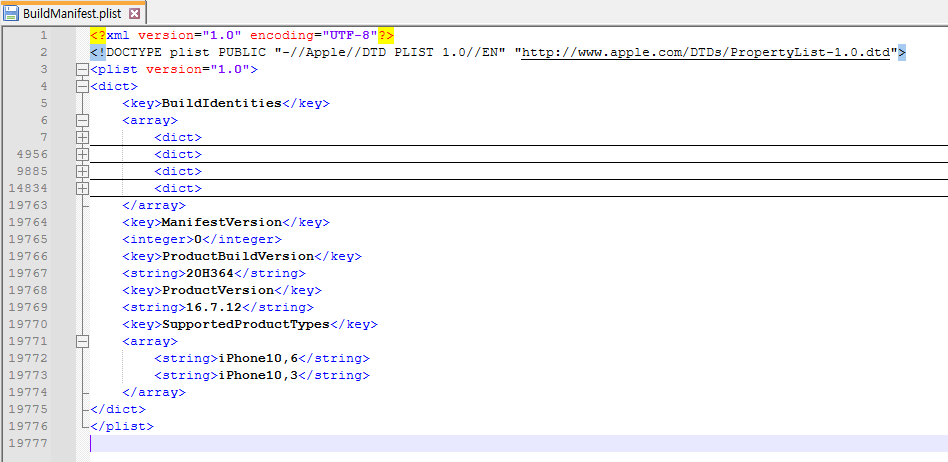Collapse the BuildIdentities array on line 6

[x=82, y=120]
